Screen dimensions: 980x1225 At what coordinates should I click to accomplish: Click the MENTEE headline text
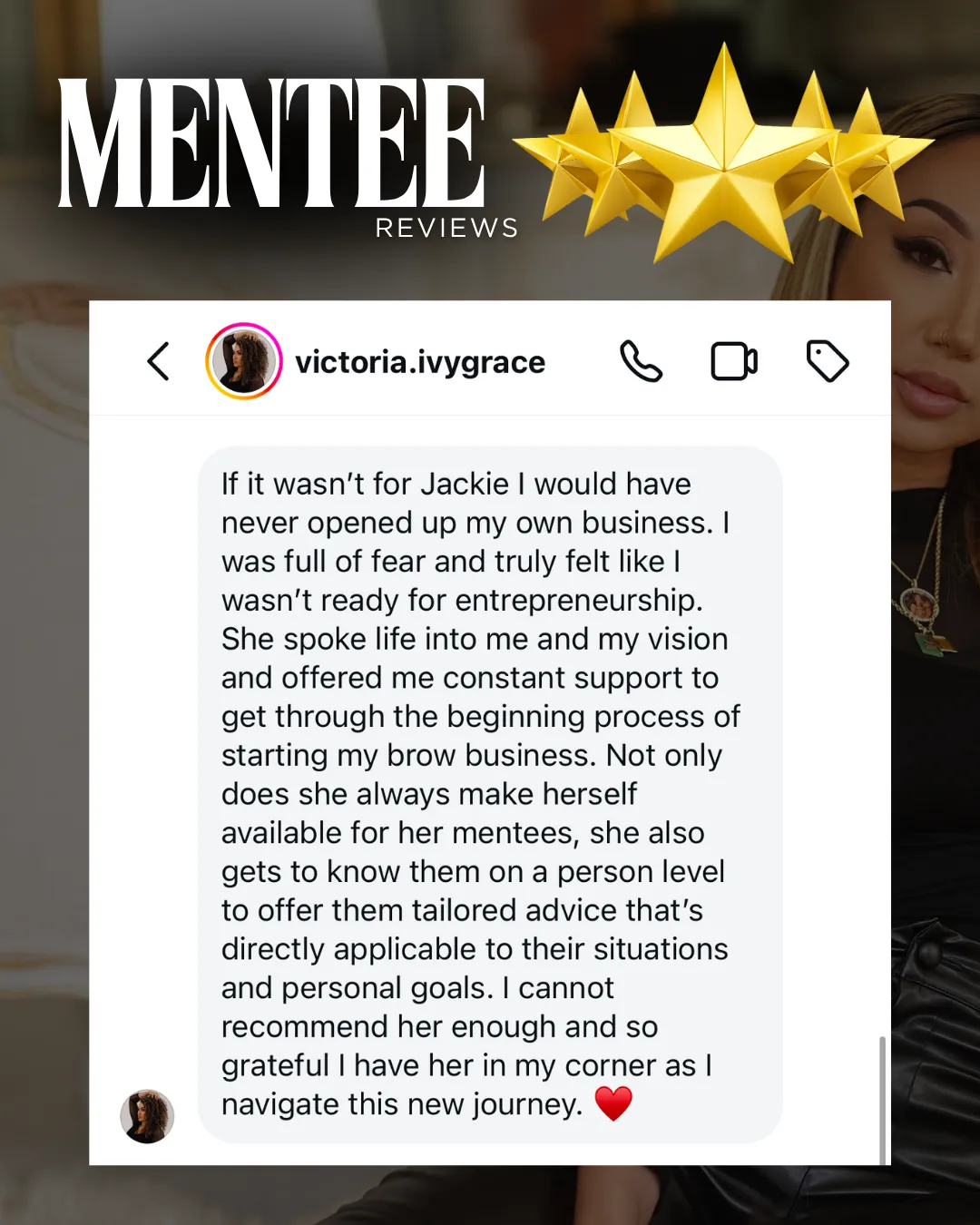tap(271, 143)
